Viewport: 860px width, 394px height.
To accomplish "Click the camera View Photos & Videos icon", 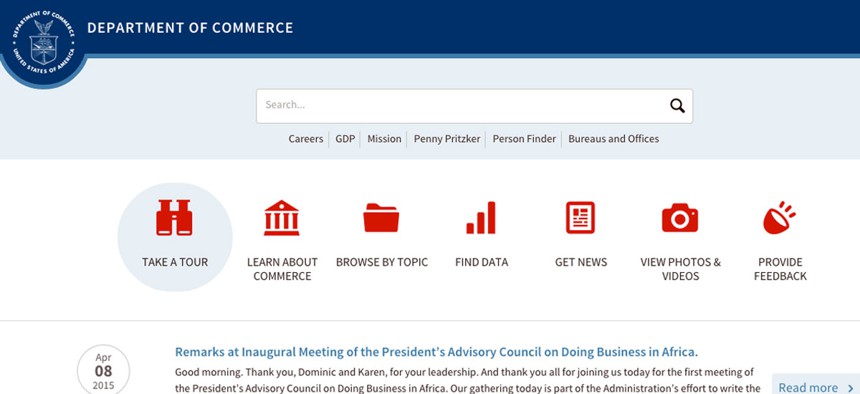I will [x=680, y=218].
